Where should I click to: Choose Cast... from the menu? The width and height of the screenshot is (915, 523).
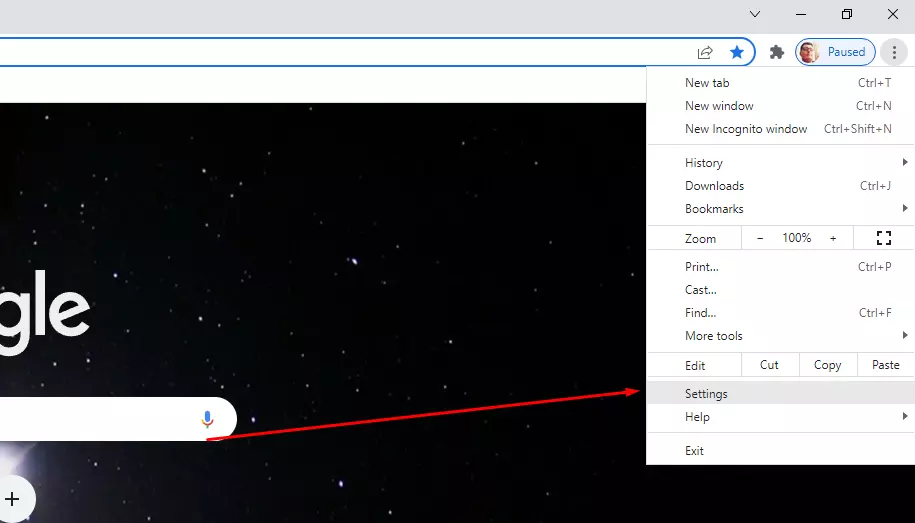pyautogui.click(x=780, y=290)
